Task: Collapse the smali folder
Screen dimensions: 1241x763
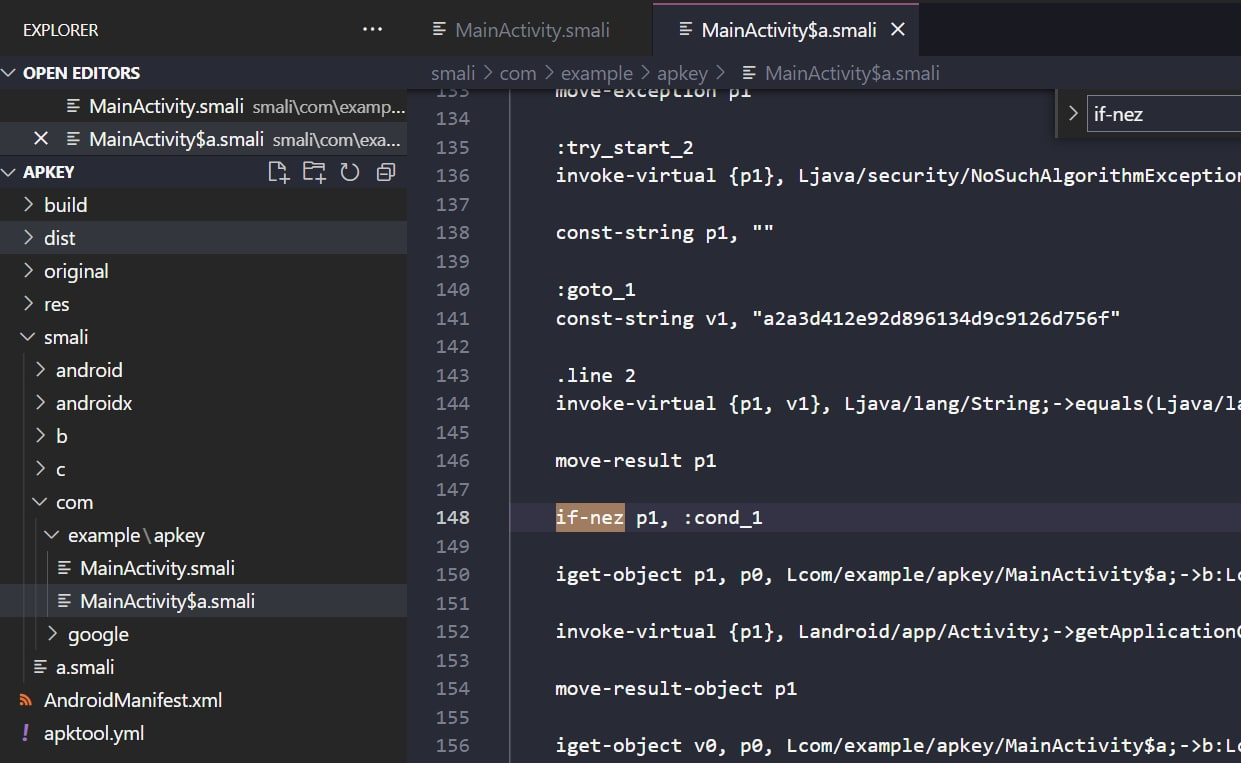Action: point(66,337)
